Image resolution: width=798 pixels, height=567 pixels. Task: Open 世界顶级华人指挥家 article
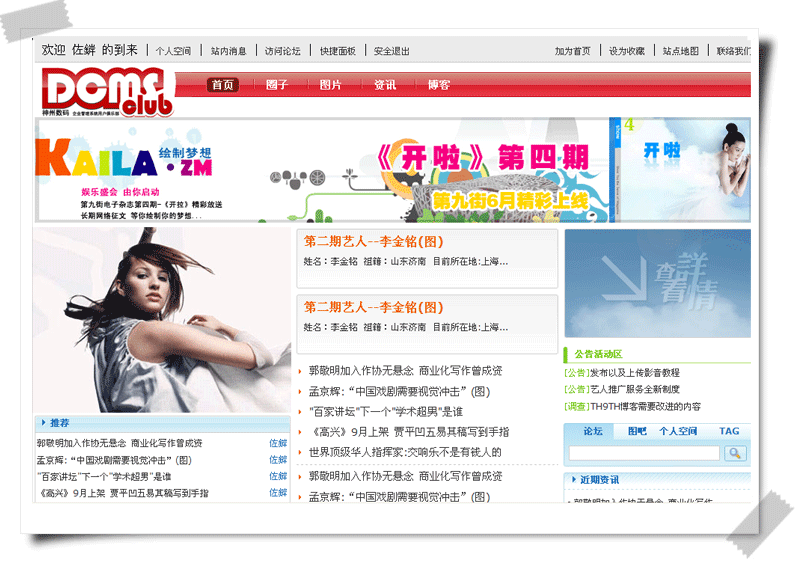(x=405, y=452)
